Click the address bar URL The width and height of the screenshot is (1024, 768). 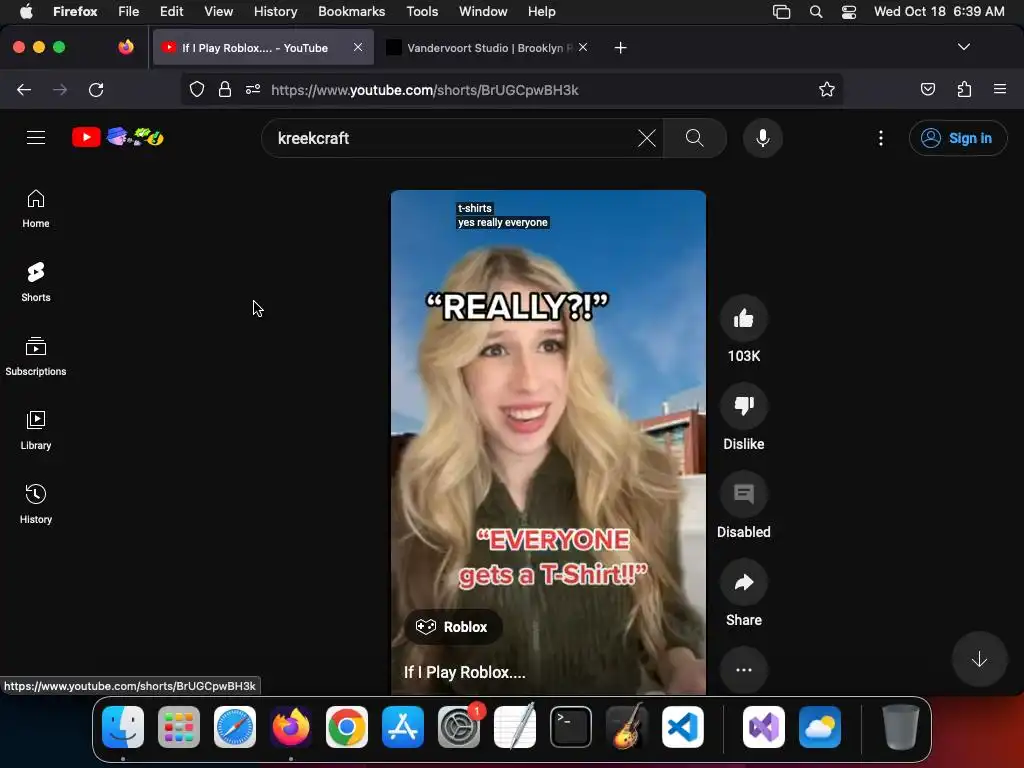point(424,90)
